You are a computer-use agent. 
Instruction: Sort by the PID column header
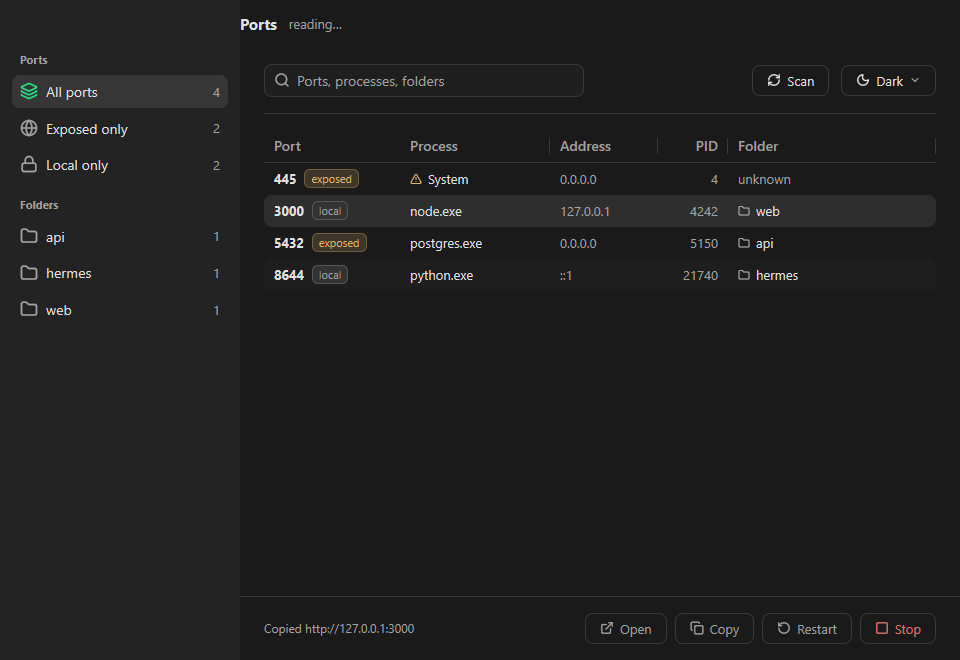pos(707,146)
